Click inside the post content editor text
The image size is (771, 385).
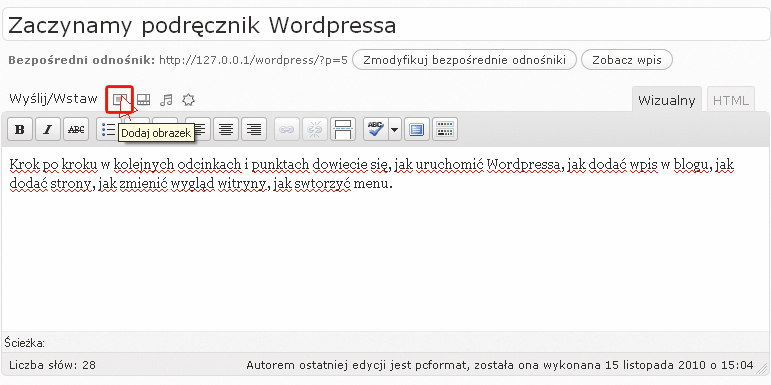pyautogui.click(x=386, y=238)
